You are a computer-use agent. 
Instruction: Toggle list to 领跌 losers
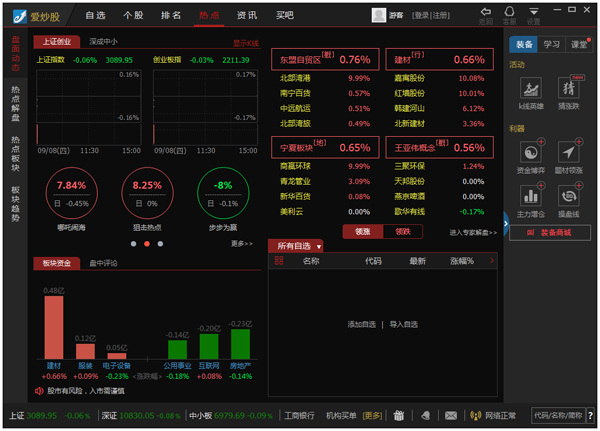tap(403, 232)
